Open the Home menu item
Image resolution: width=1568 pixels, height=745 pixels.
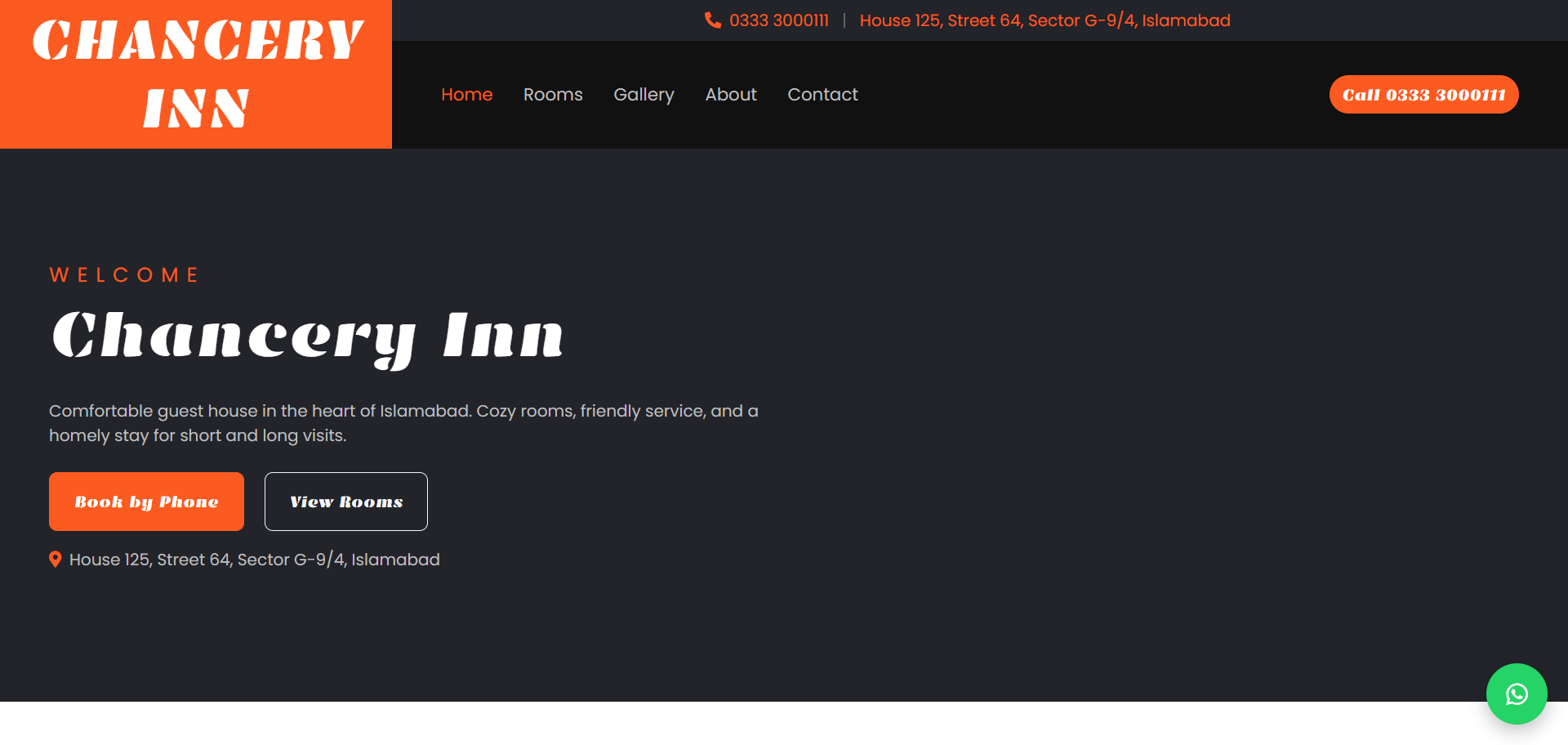(466, 95)
